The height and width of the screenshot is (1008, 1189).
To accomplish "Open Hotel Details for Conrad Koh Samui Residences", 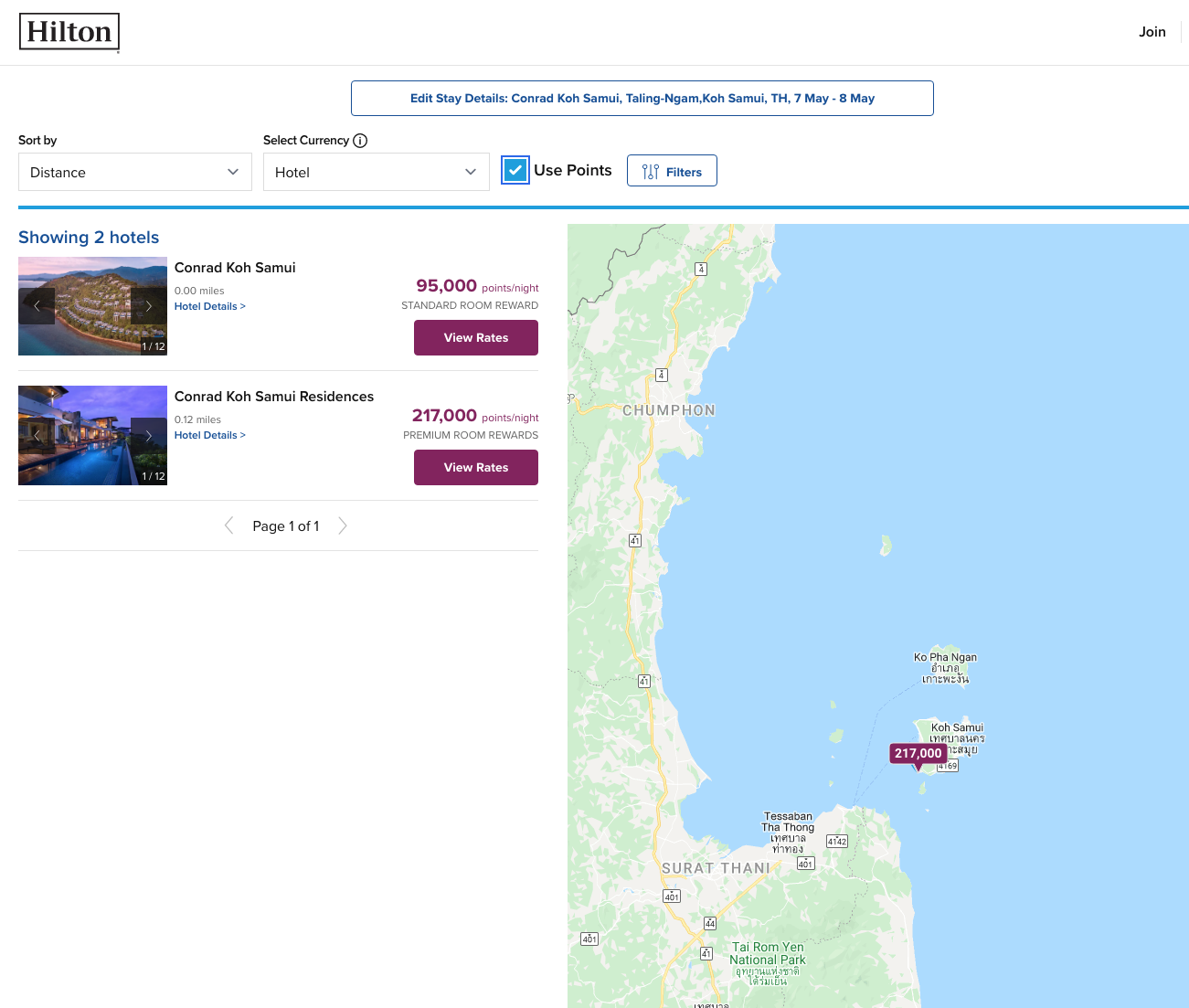I will coord(209,435).
